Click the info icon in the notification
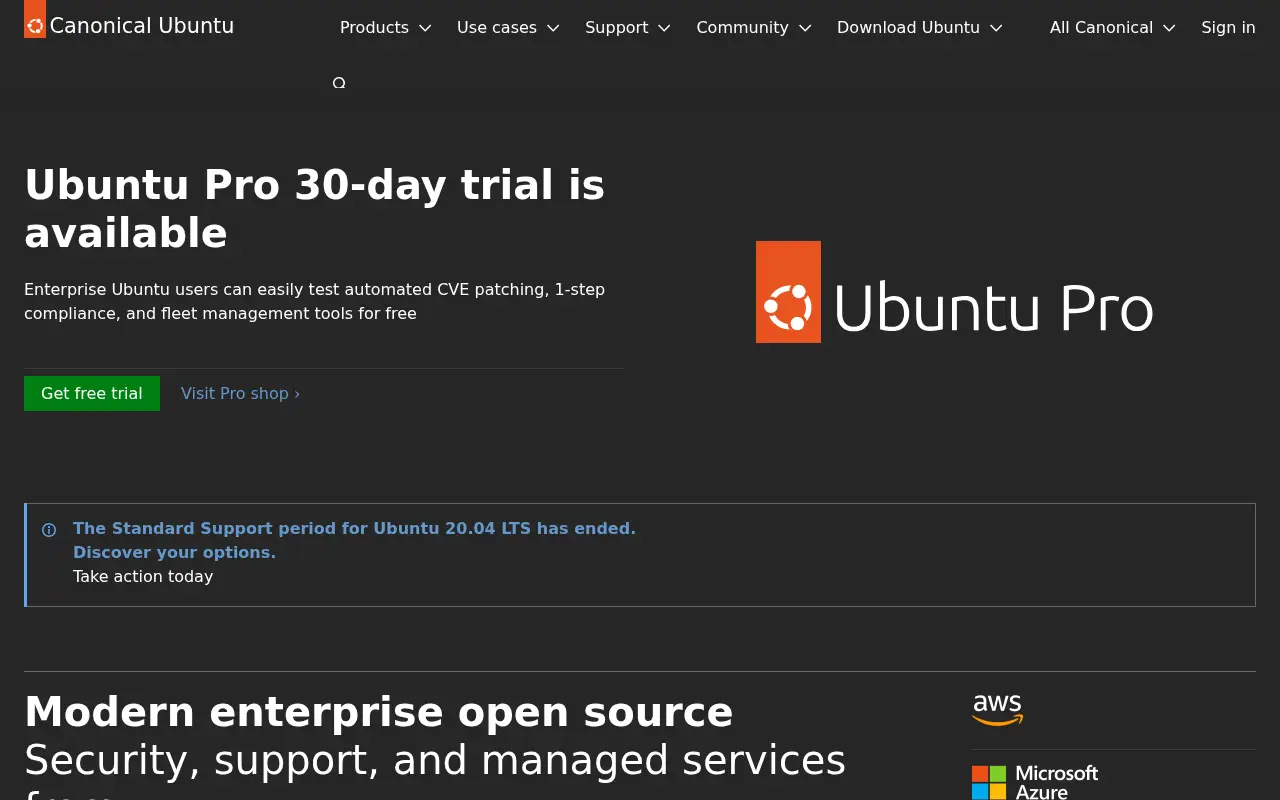 (x=49, y=530)
